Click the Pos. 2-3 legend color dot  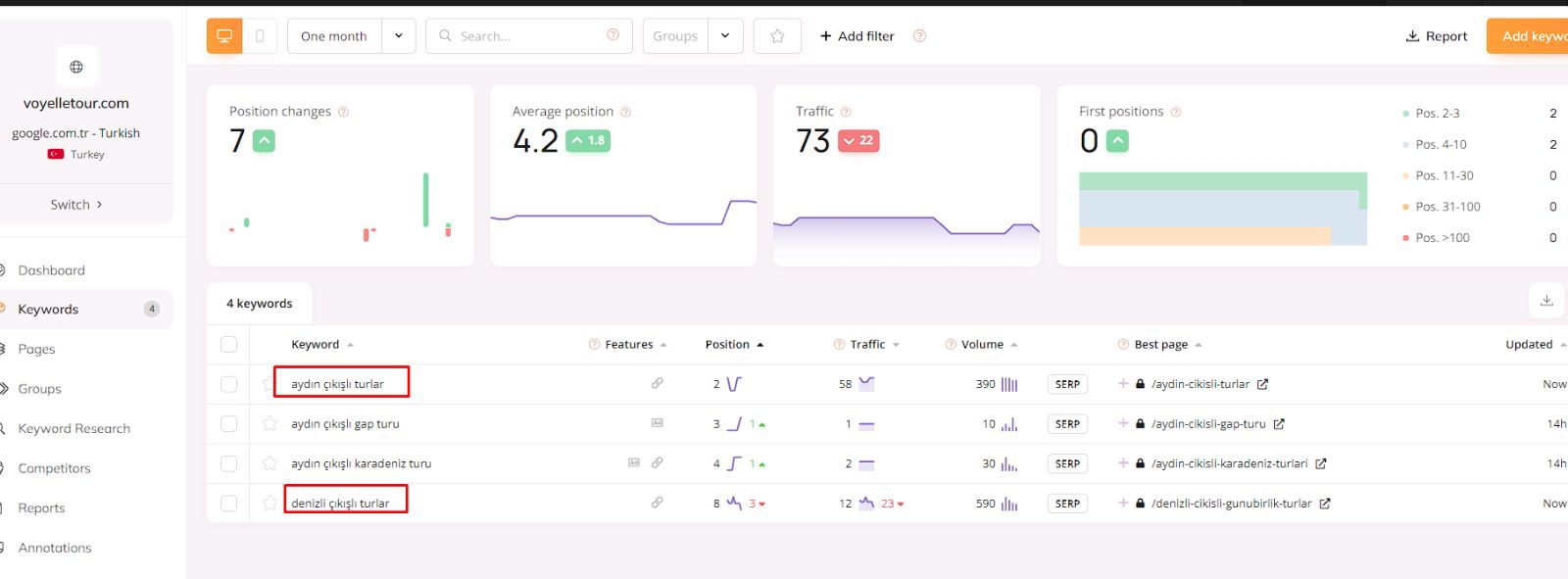point(1405,114)
